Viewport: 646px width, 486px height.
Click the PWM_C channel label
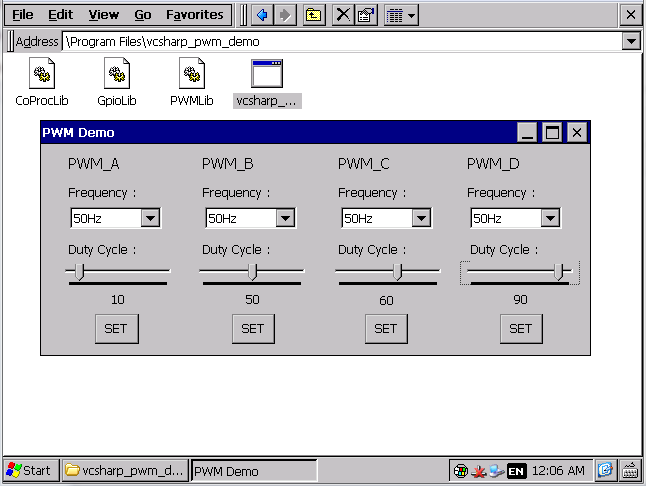coord(363,164)
